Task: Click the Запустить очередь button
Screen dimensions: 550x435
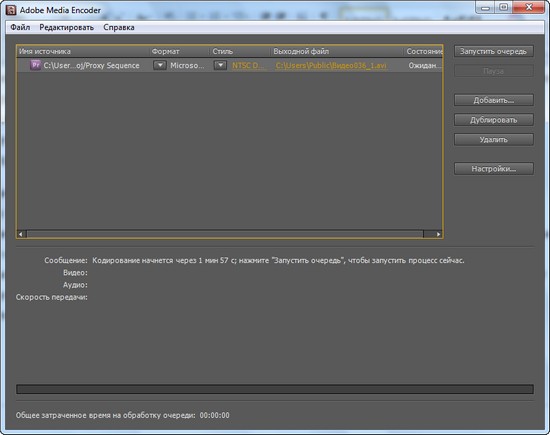Action: (x=494, y=51)
